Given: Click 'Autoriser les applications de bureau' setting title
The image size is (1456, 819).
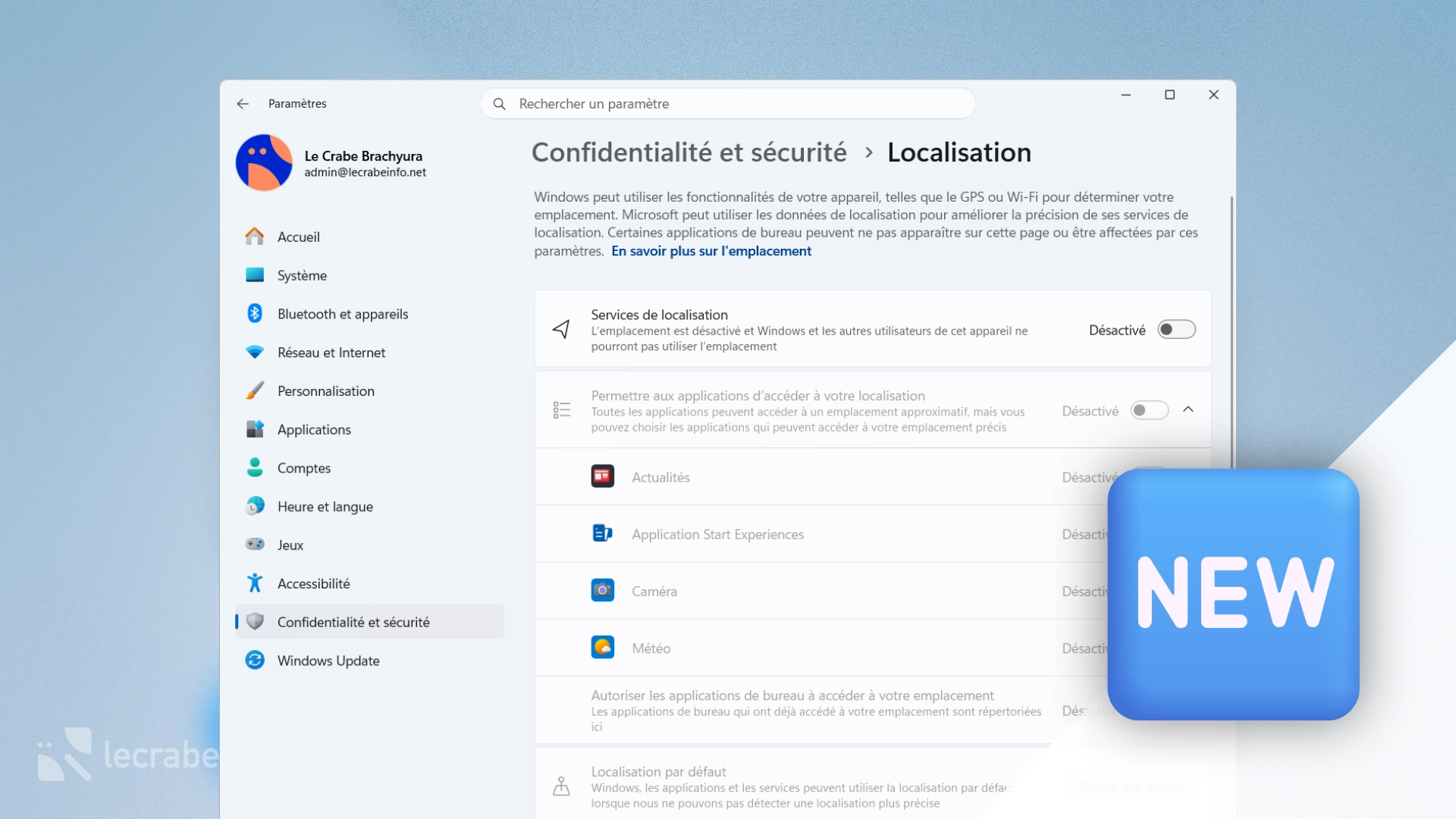Looking at the screenshot, I should coord(792,695).
